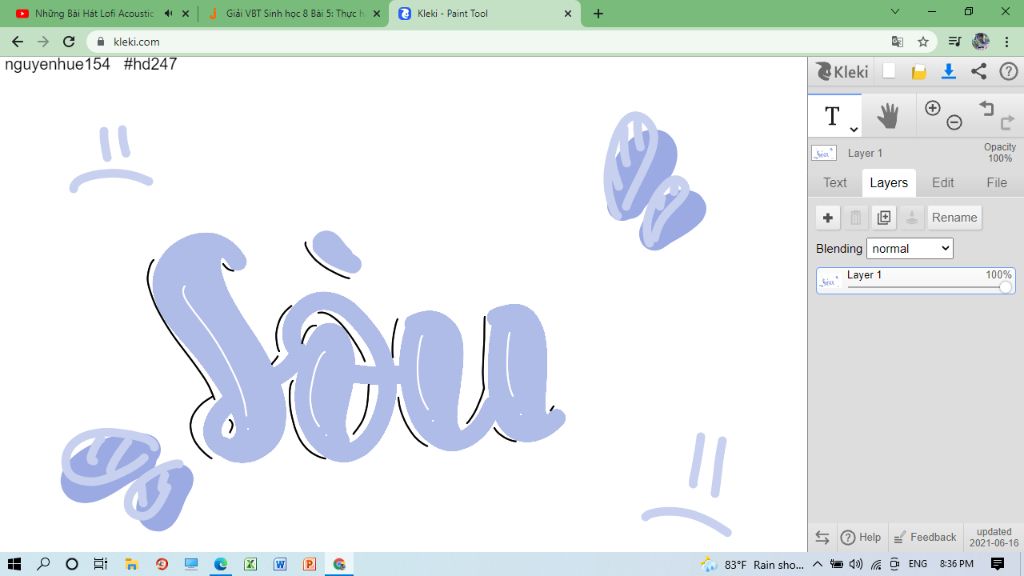
Task: Select the Hand pan tool
Action: pyautogui.click(x=888, y=116)
